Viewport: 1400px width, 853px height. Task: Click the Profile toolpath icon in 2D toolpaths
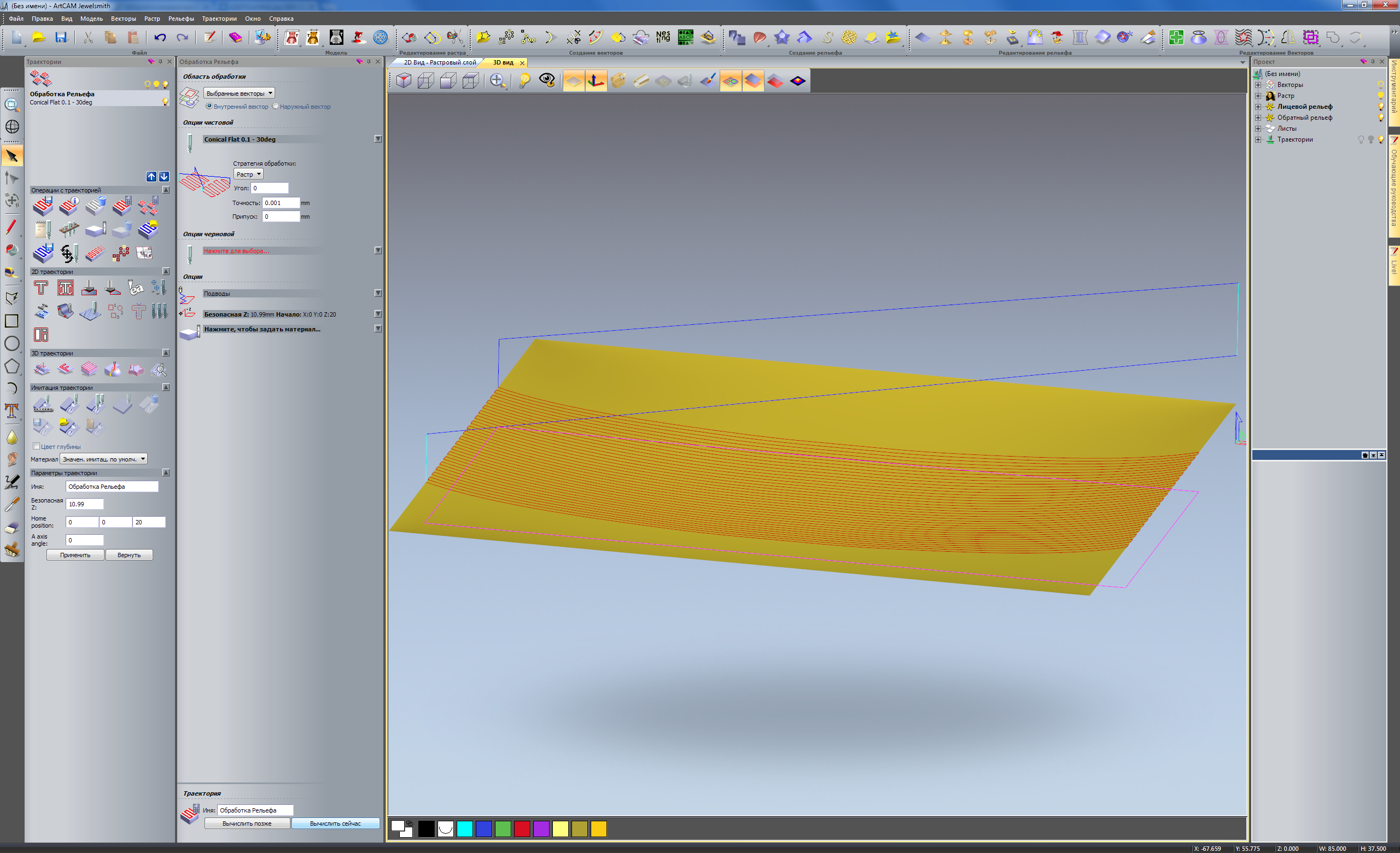(x=41, y=288)
